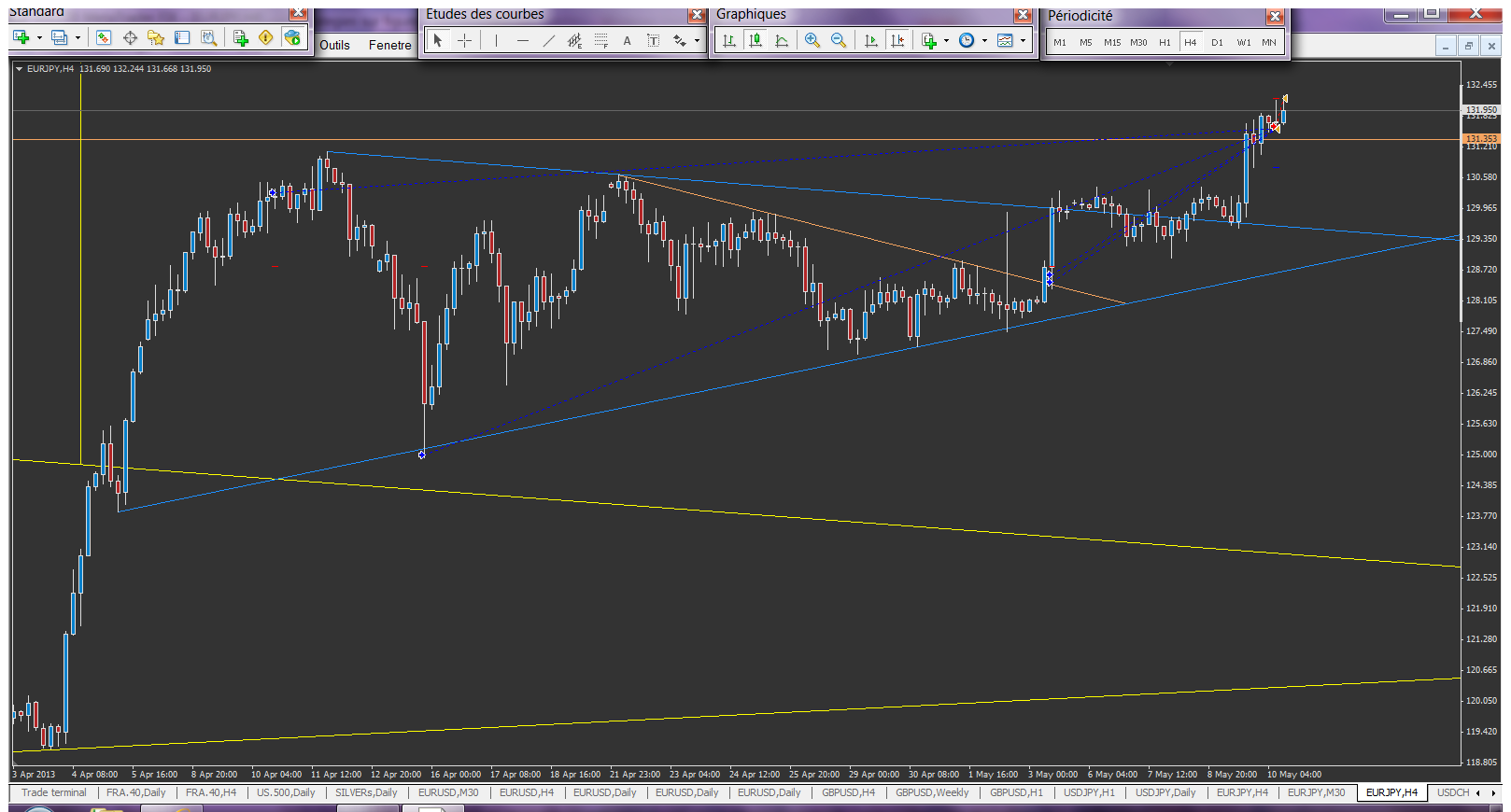Open the Profiles icon in Standard toolbar

point(59,37)
